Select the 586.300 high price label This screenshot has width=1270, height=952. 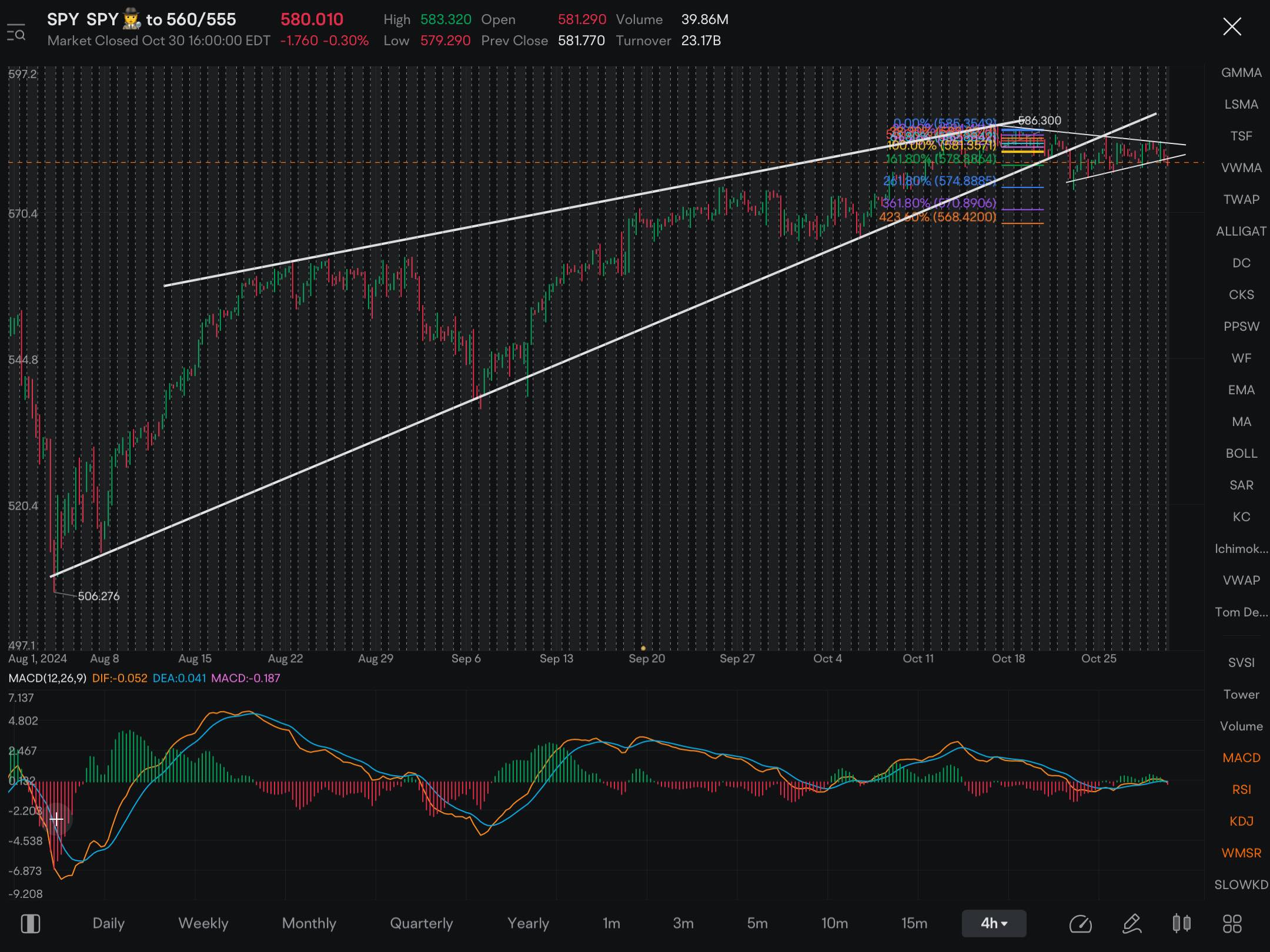(1040, 120)
